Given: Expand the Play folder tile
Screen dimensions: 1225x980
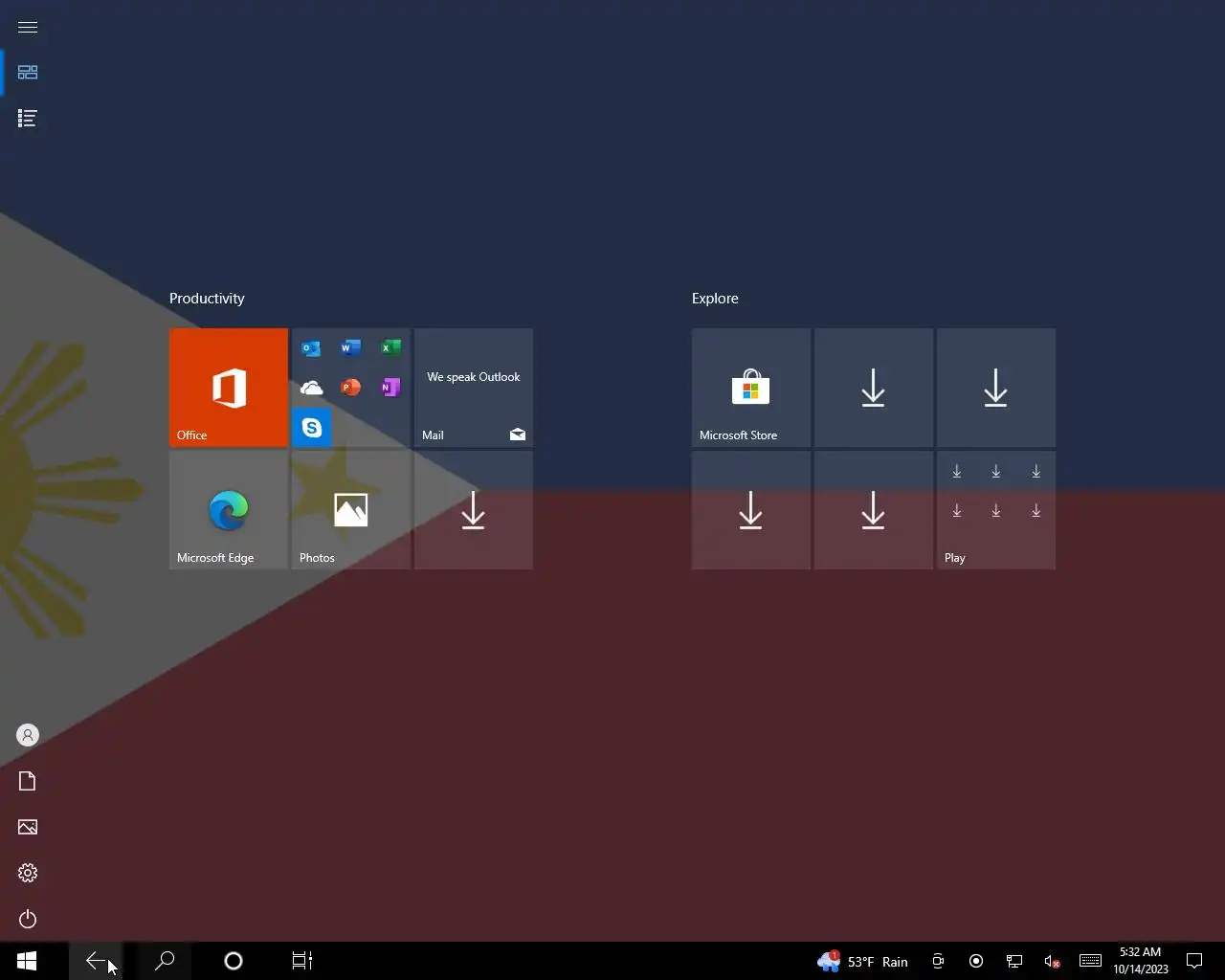Looking at the screenshot, I should pyautogui.click(x=996, y=510).
